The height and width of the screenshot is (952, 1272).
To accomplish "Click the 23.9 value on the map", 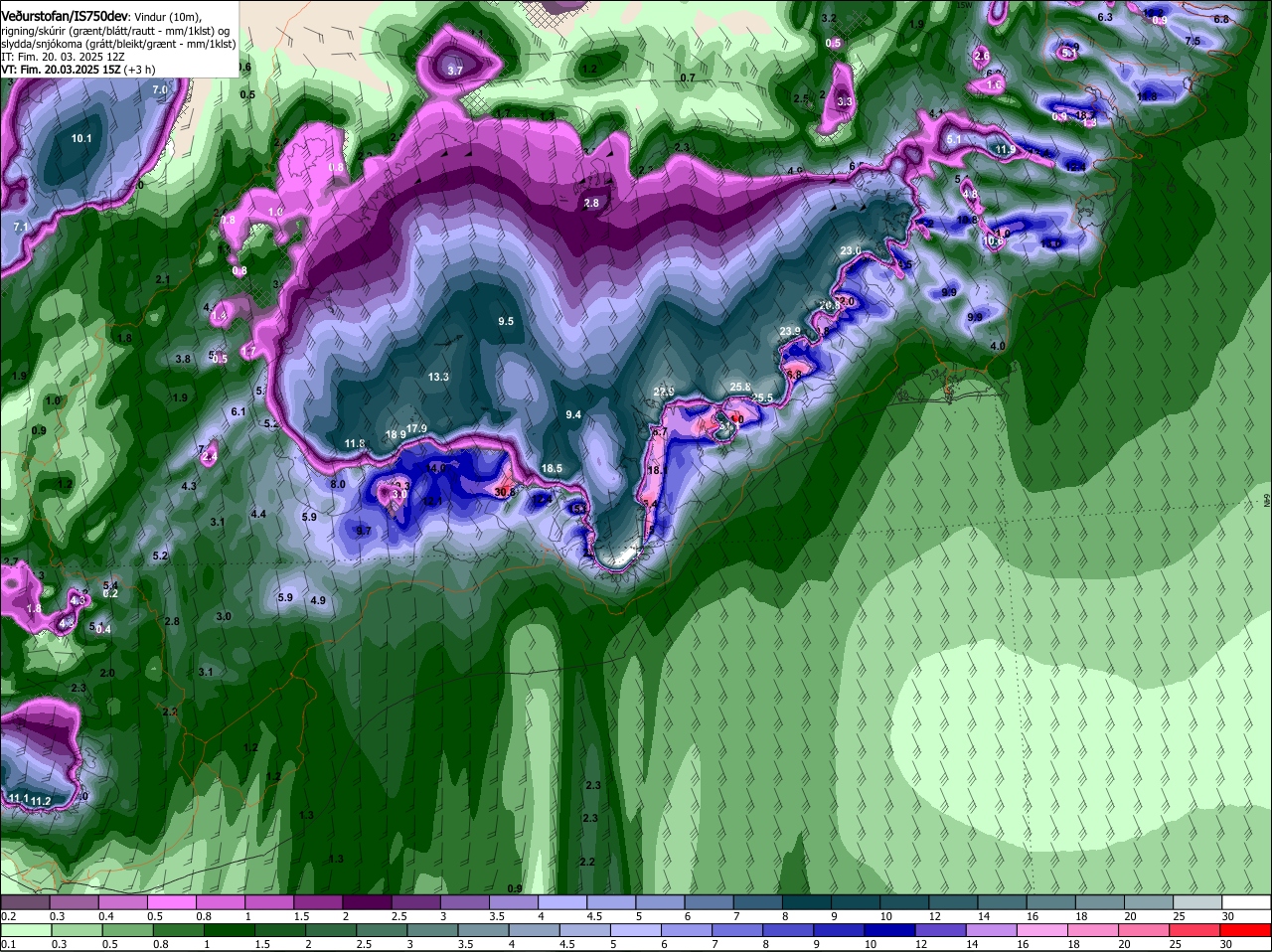I will coord(790,331).
